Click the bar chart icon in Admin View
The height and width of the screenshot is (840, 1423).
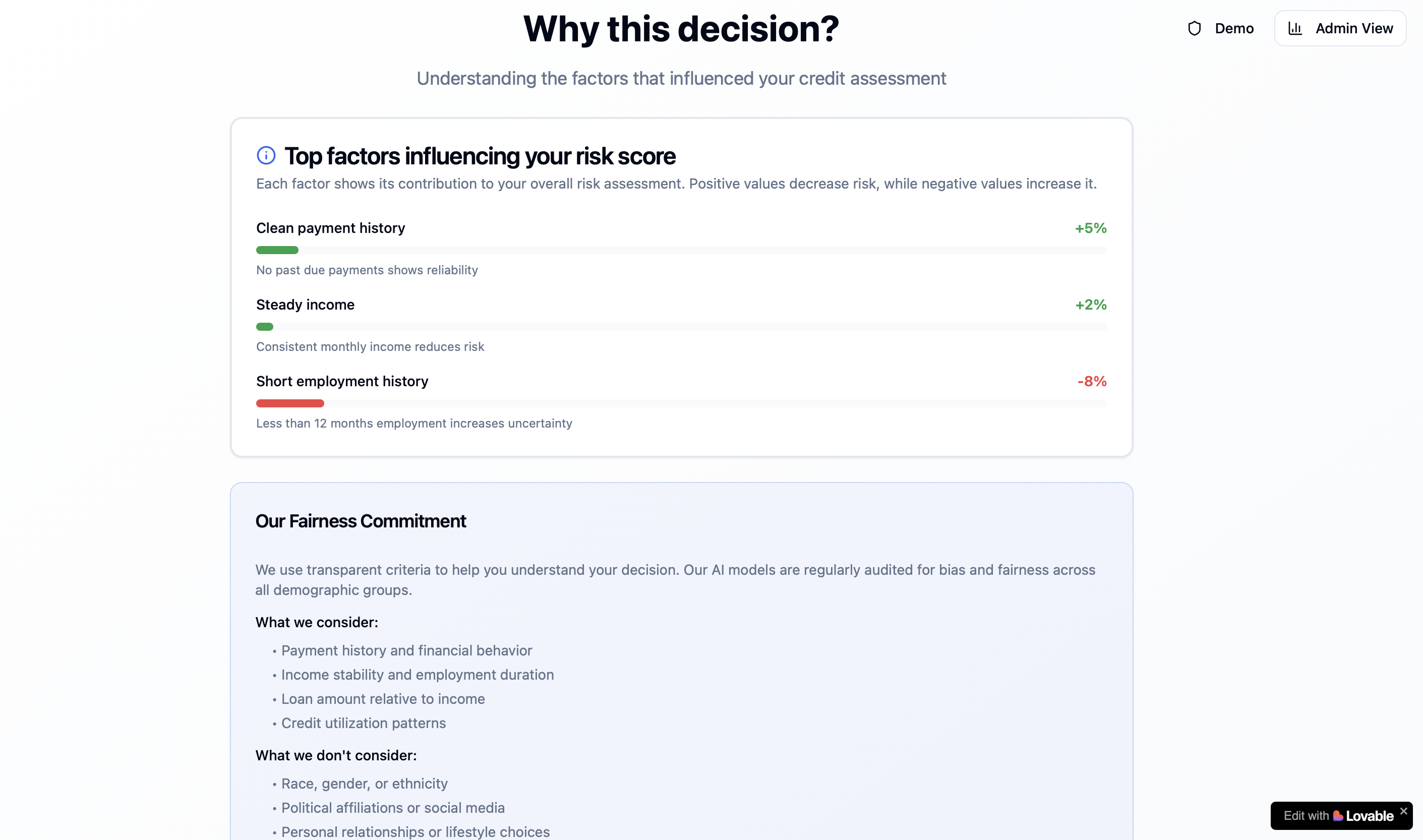coord(1294,28)
